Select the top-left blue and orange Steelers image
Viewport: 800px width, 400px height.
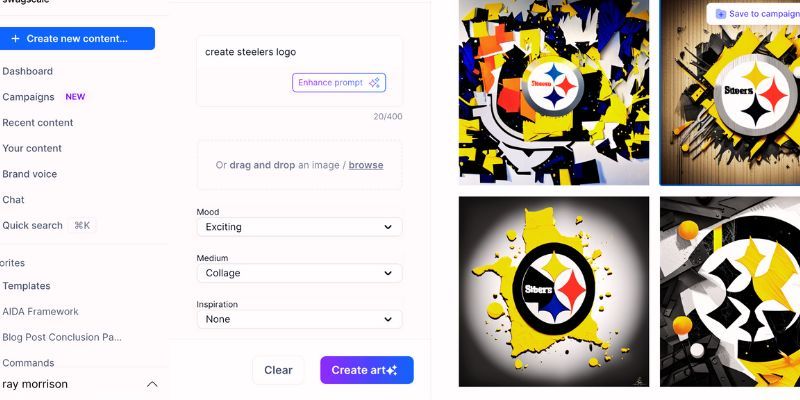click(554, 92)
